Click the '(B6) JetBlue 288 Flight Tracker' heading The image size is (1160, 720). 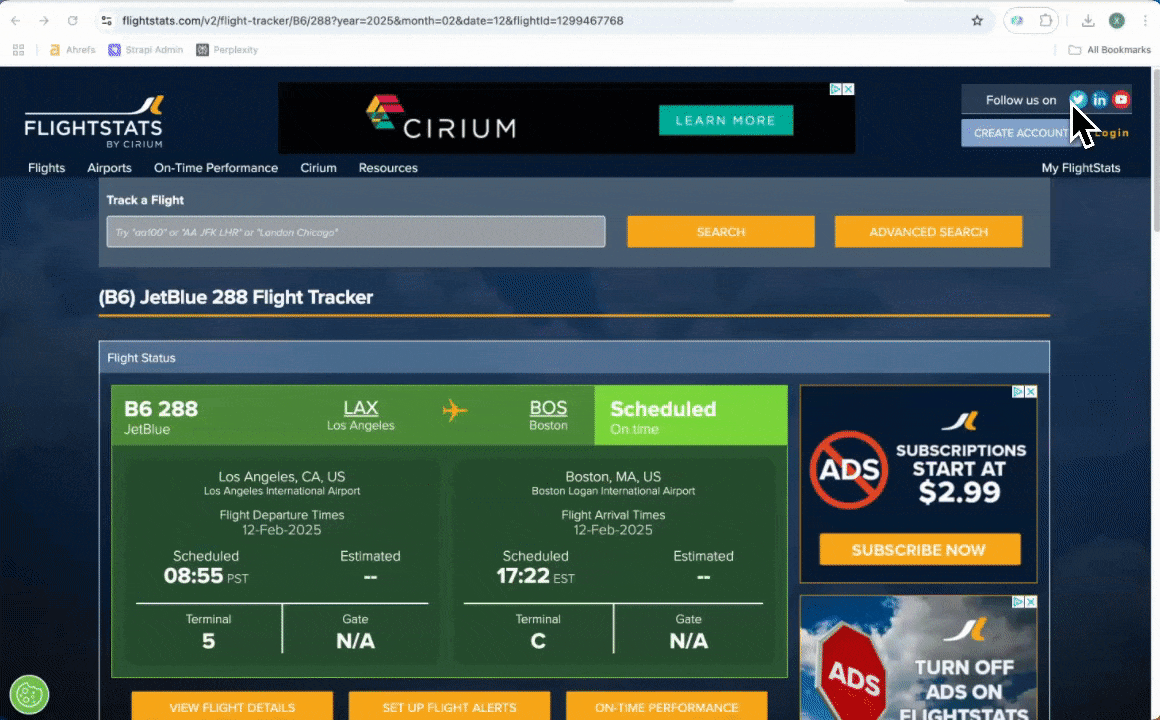tap(236, 297)
